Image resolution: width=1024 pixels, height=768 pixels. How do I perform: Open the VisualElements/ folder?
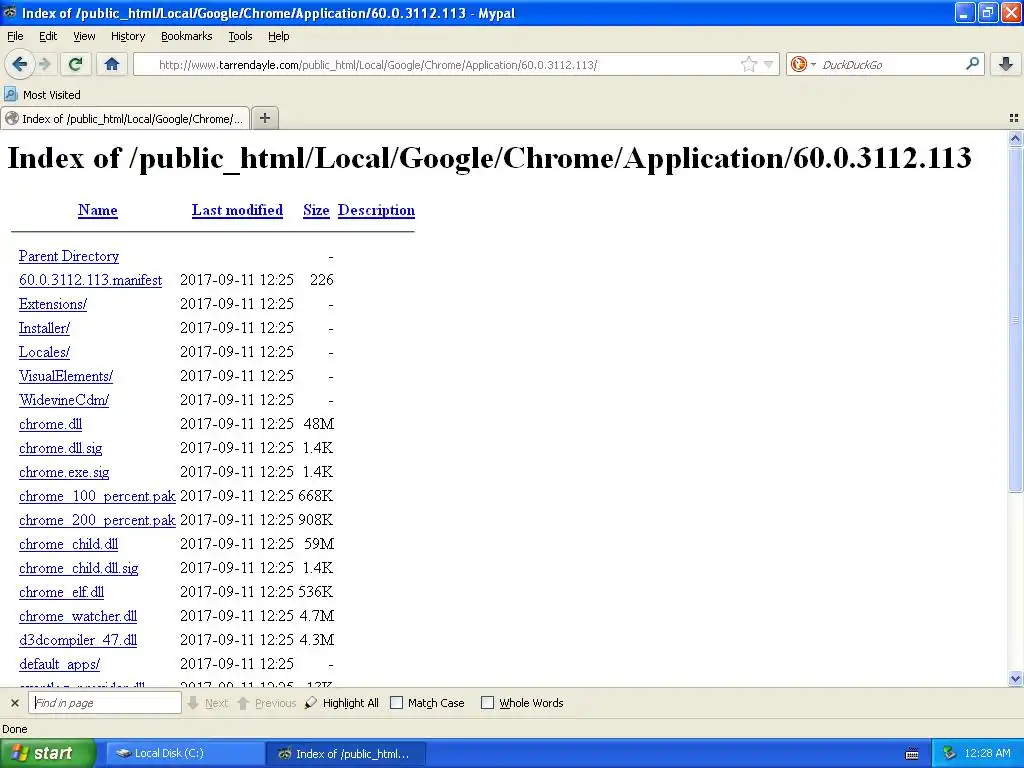pyautogui.click(x=66, y=376)
